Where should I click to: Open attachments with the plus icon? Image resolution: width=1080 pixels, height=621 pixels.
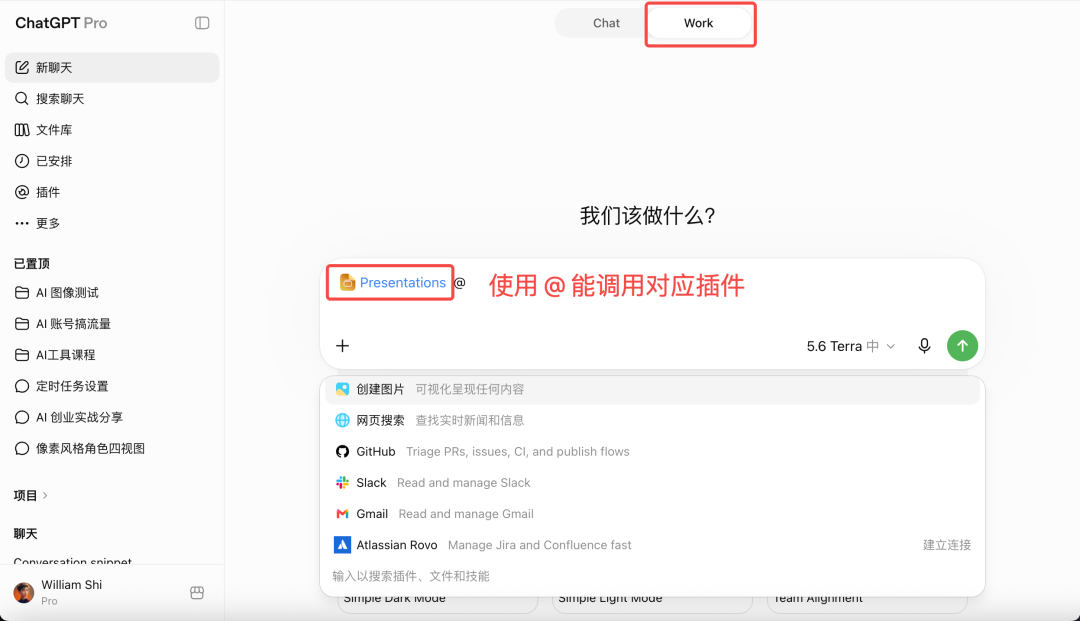point(342,346)
